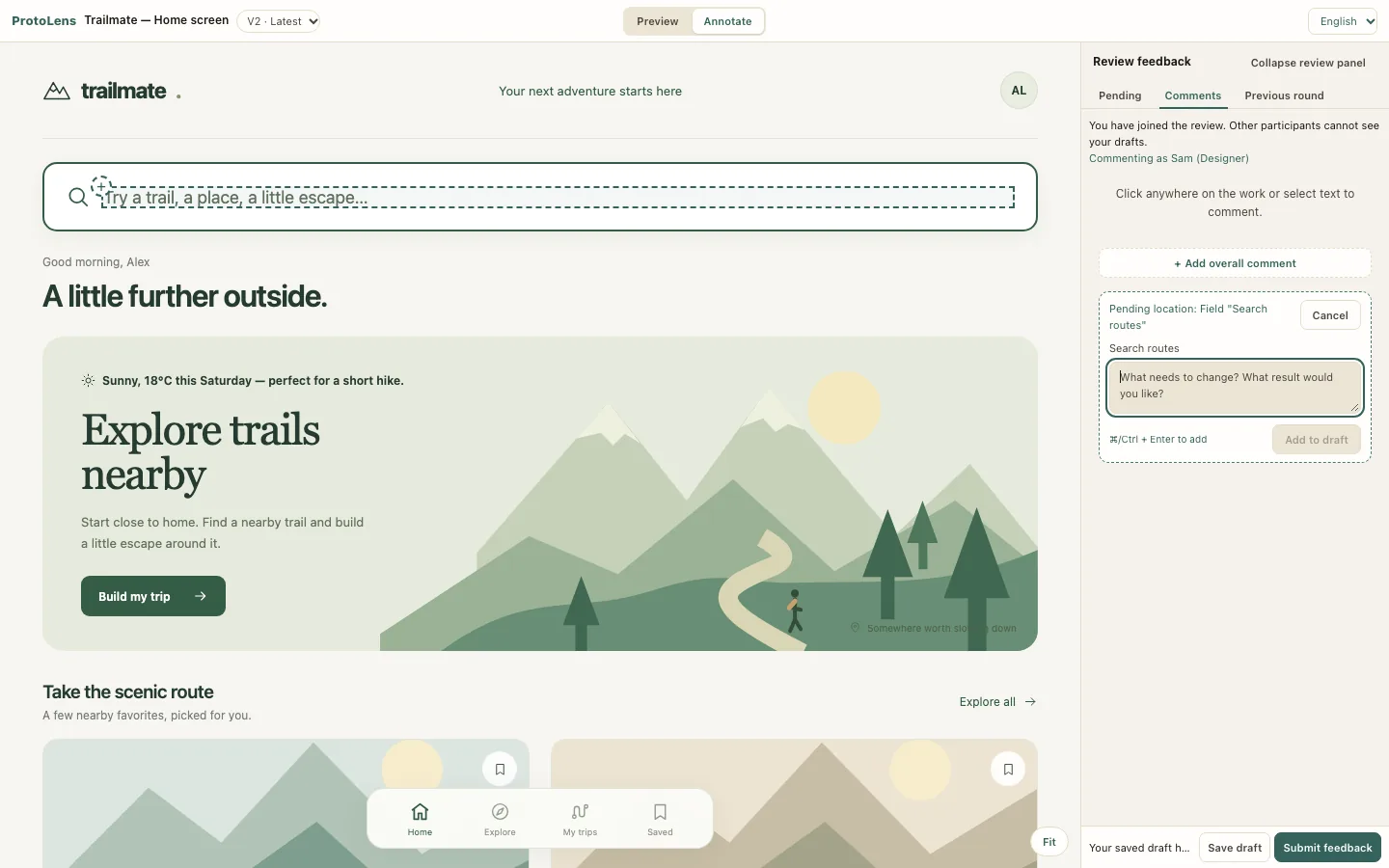This screenshot has height=868, width=1389.
Task: Switch to the Pending tab
Action: pos(1120,95)
